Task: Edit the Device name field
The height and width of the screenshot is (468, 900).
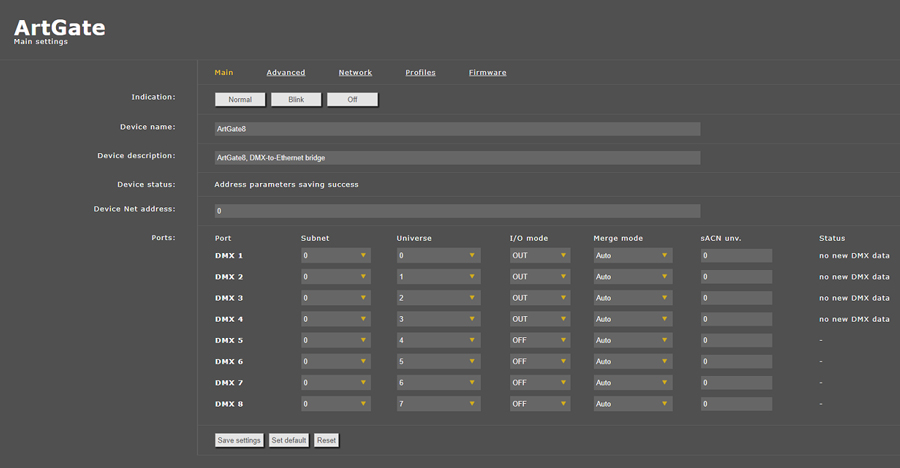Action: (457, 129)
